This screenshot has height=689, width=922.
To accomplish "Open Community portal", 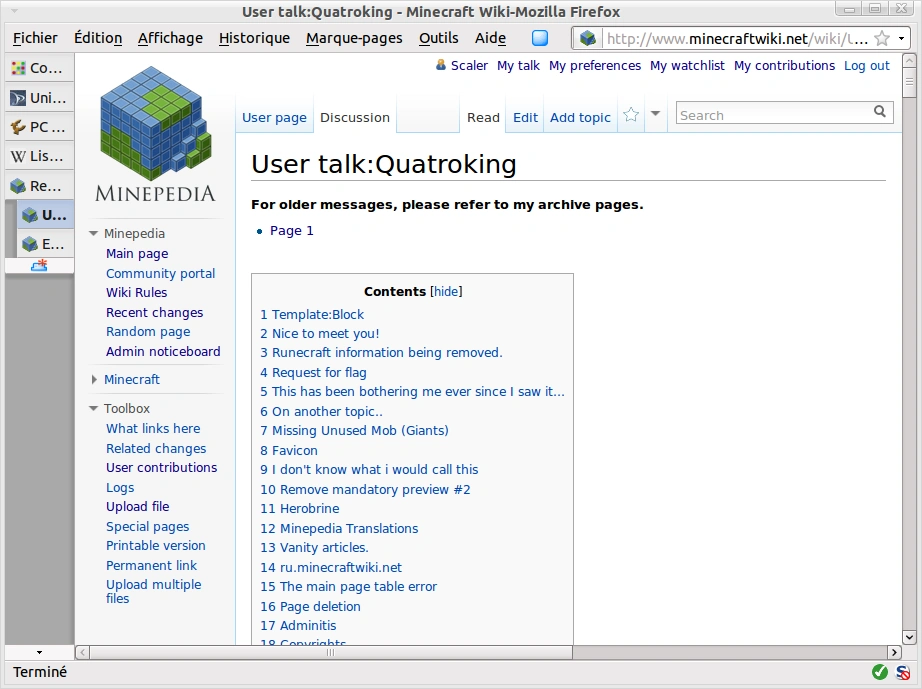I will coord(161,273).
